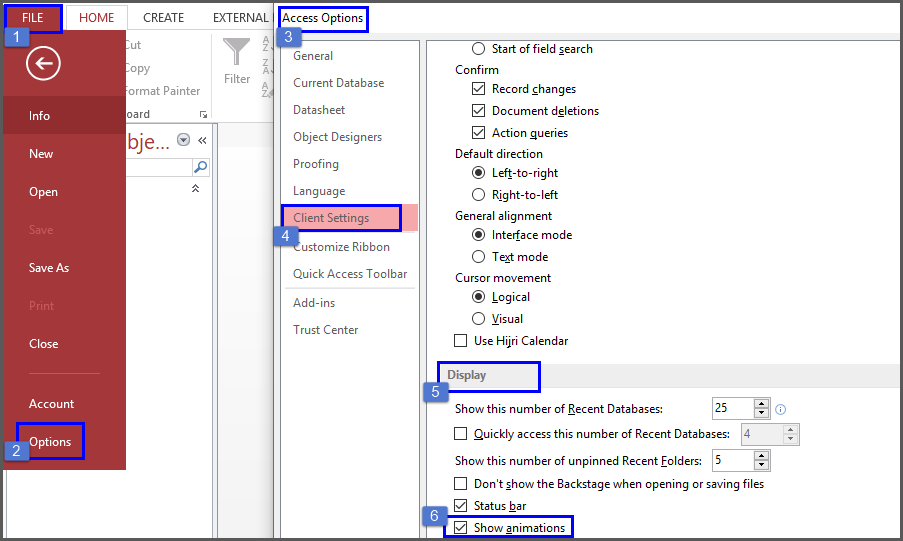The width and height of the screenshot is (903, 541).
Task: Select Right-to-left direction radio
Action: pos(479,195)
